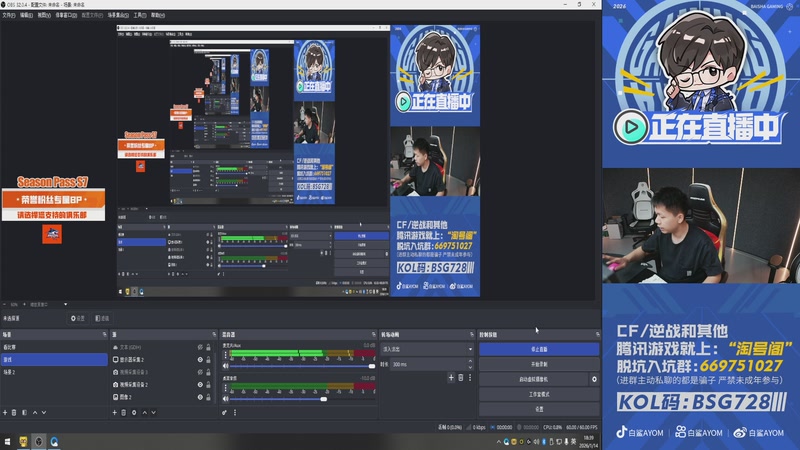Toggle lock on the Image 2 source

(x=208, y=397)
